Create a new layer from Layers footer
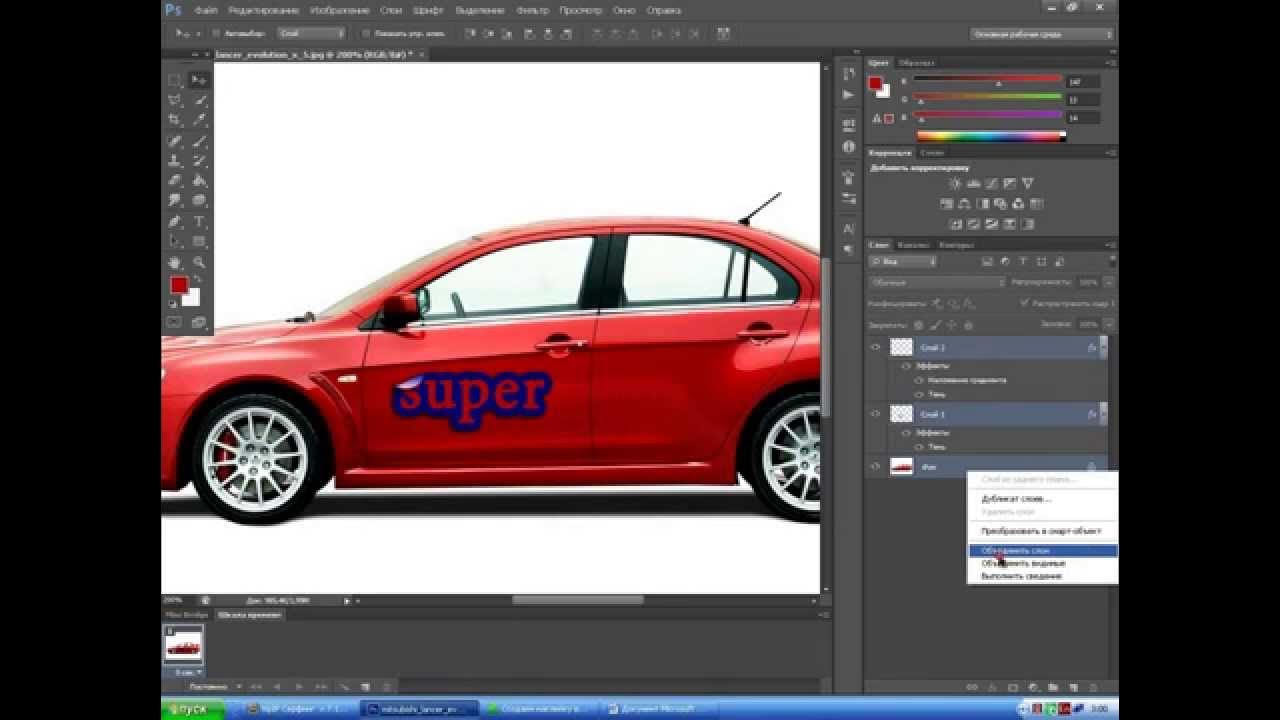The width and height of the screenshot is (1280, 720). pyautogui.click(x=1073, y=687)
